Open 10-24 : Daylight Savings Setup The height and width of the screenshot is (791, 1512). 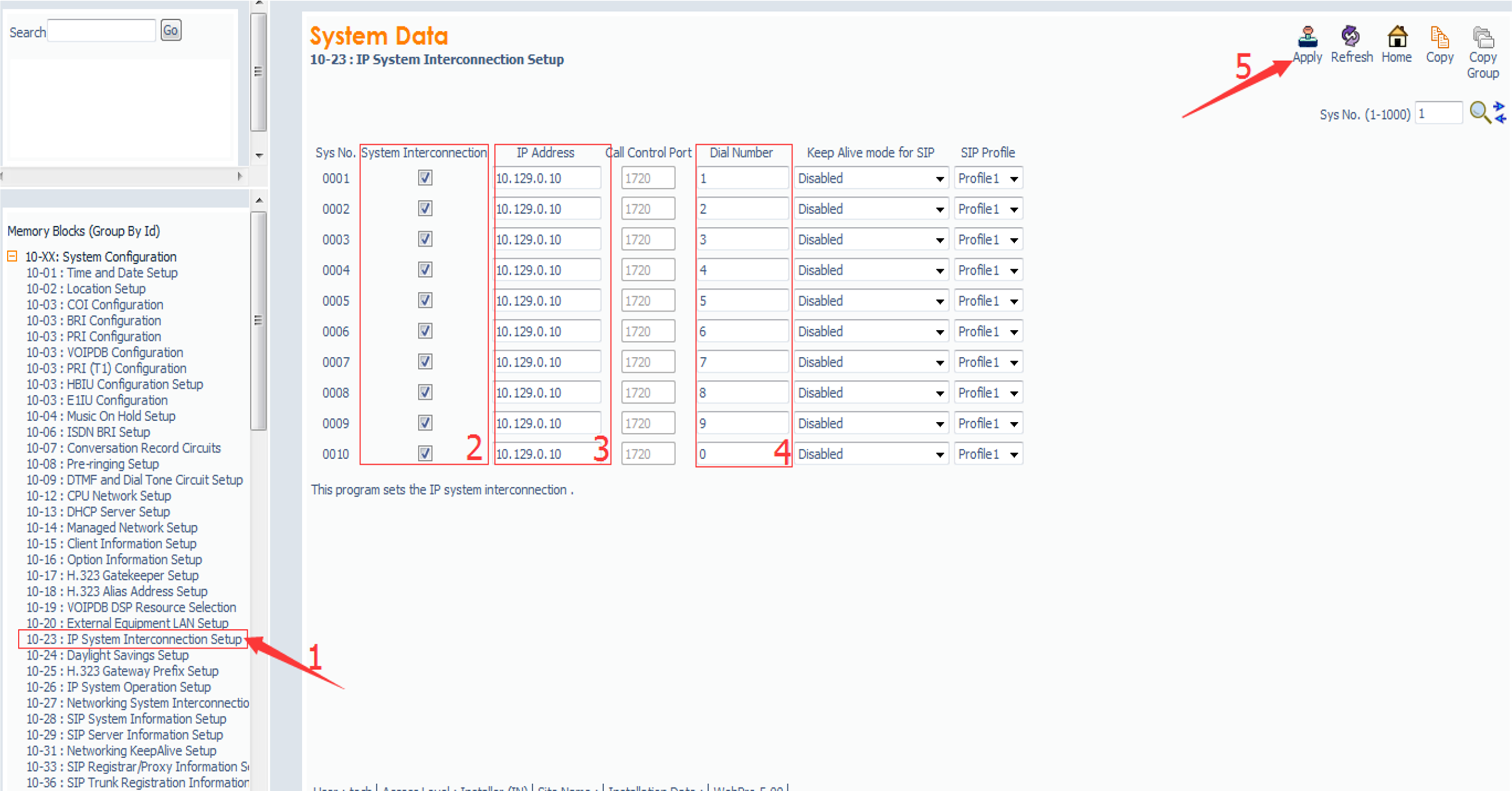point(107,655)
